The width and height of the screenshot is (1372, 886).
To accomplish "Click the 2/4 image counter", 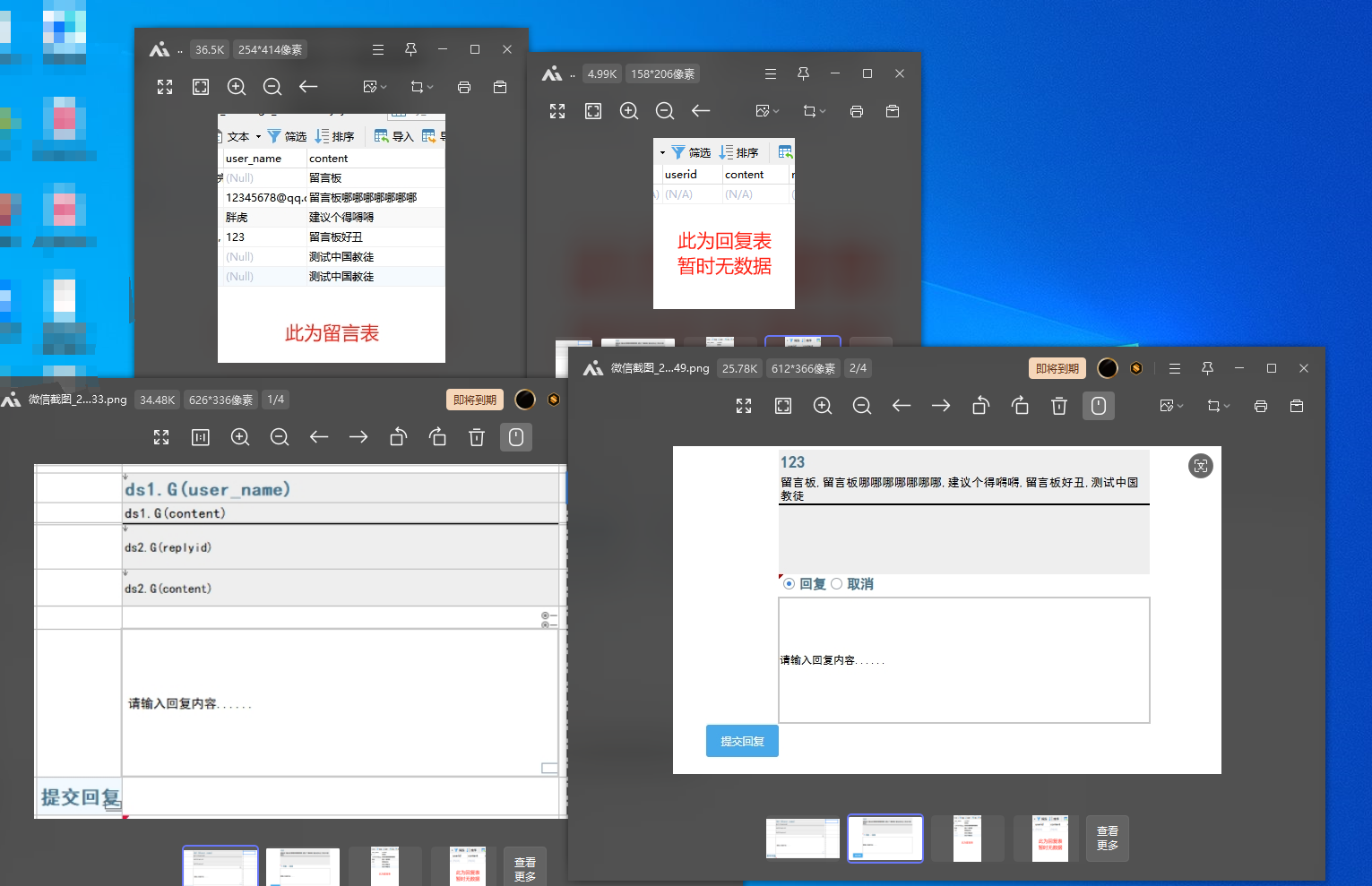I will [x=858, y=368].
